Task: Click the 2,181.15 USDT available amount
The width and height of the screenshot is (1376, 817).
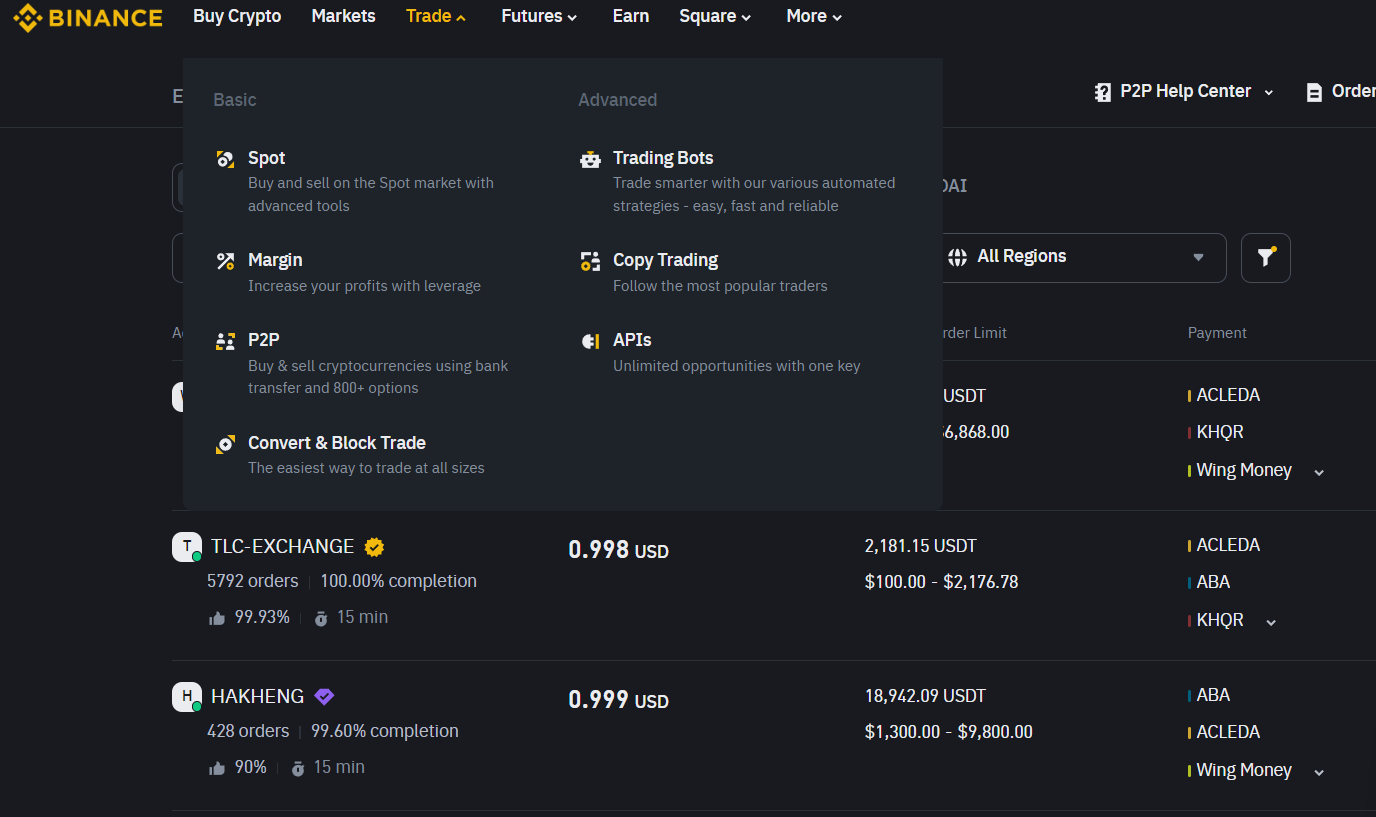Action: tap(921, 546)
